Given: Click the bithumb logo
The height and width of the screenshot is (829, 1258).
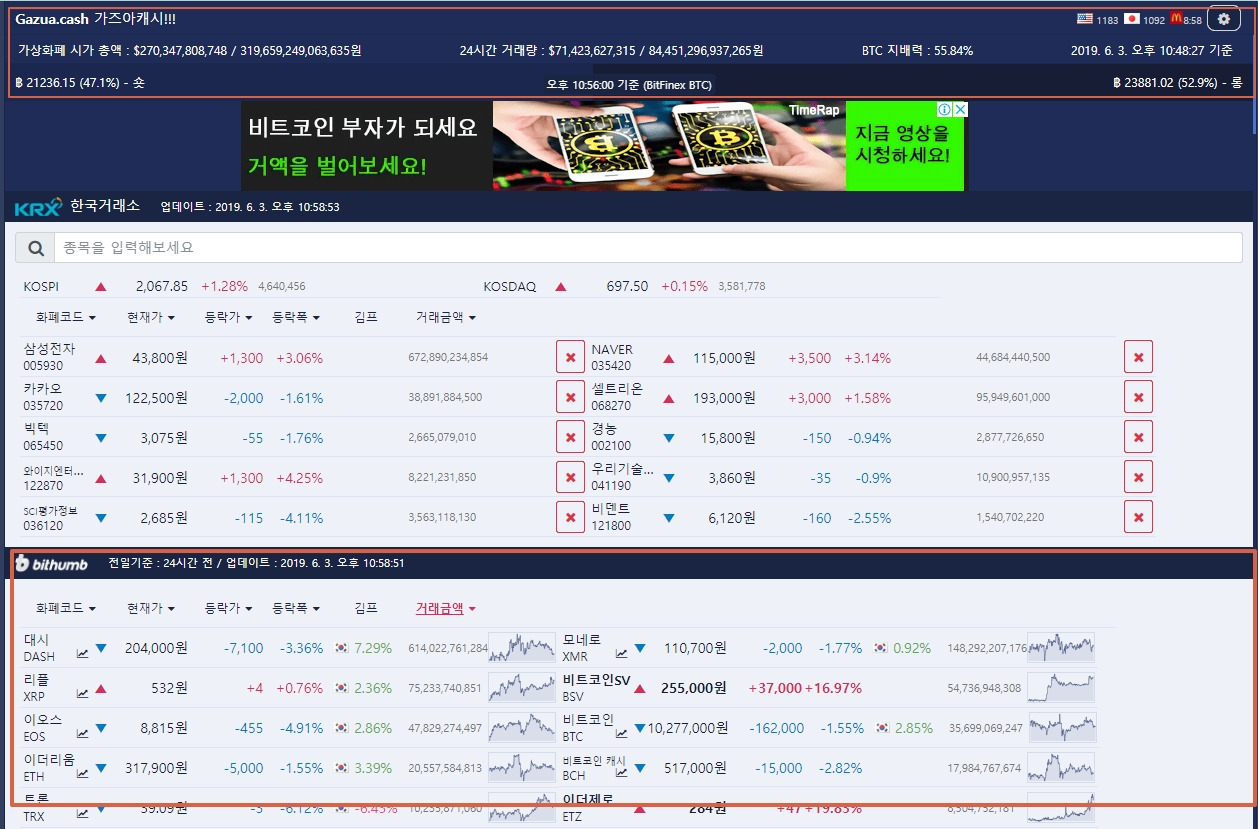Looking at the screenshot, I should pos(51,564).
